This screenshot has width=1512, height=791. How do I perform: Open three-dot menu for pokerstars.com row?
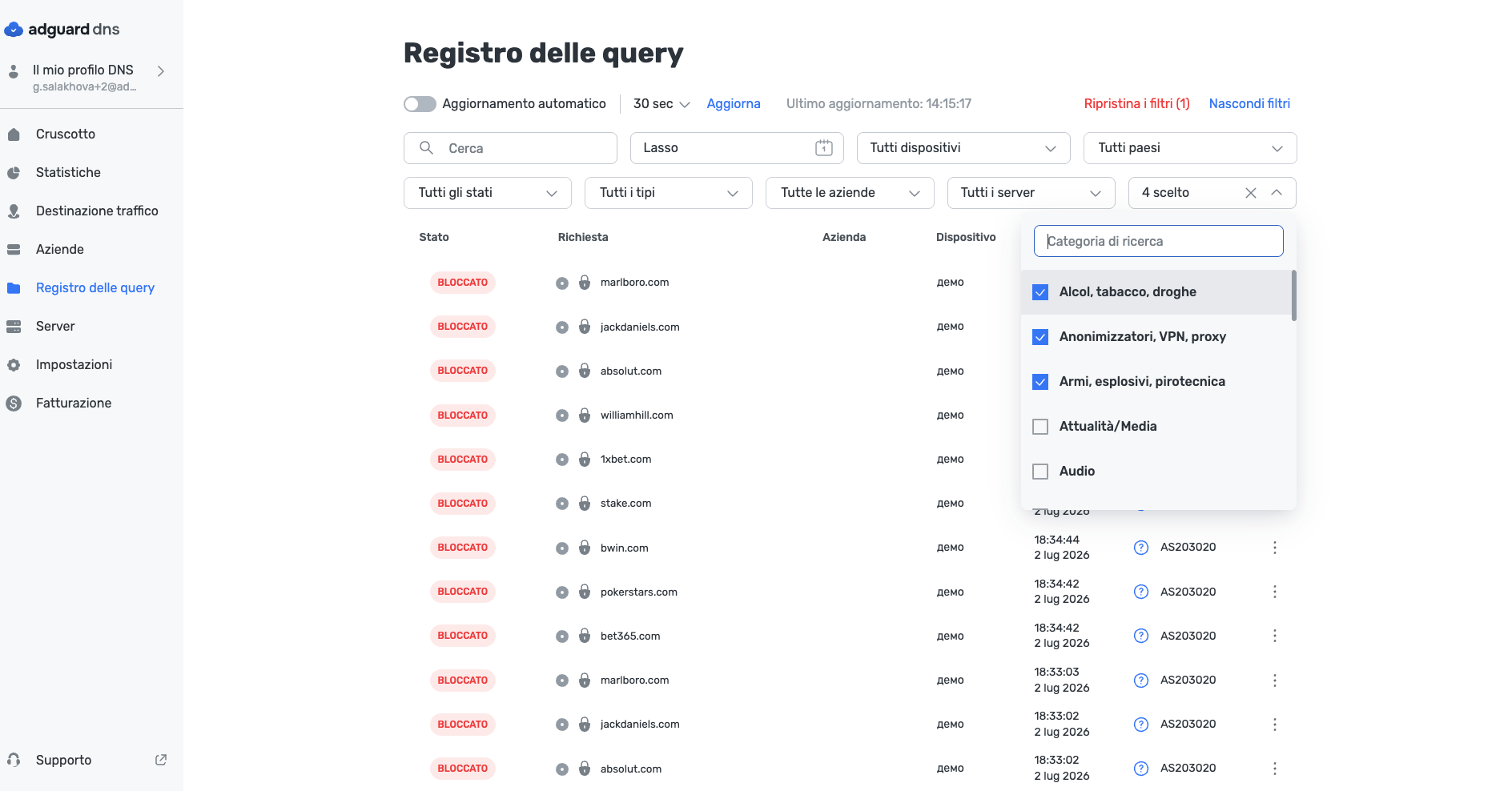pos(1275,592)
